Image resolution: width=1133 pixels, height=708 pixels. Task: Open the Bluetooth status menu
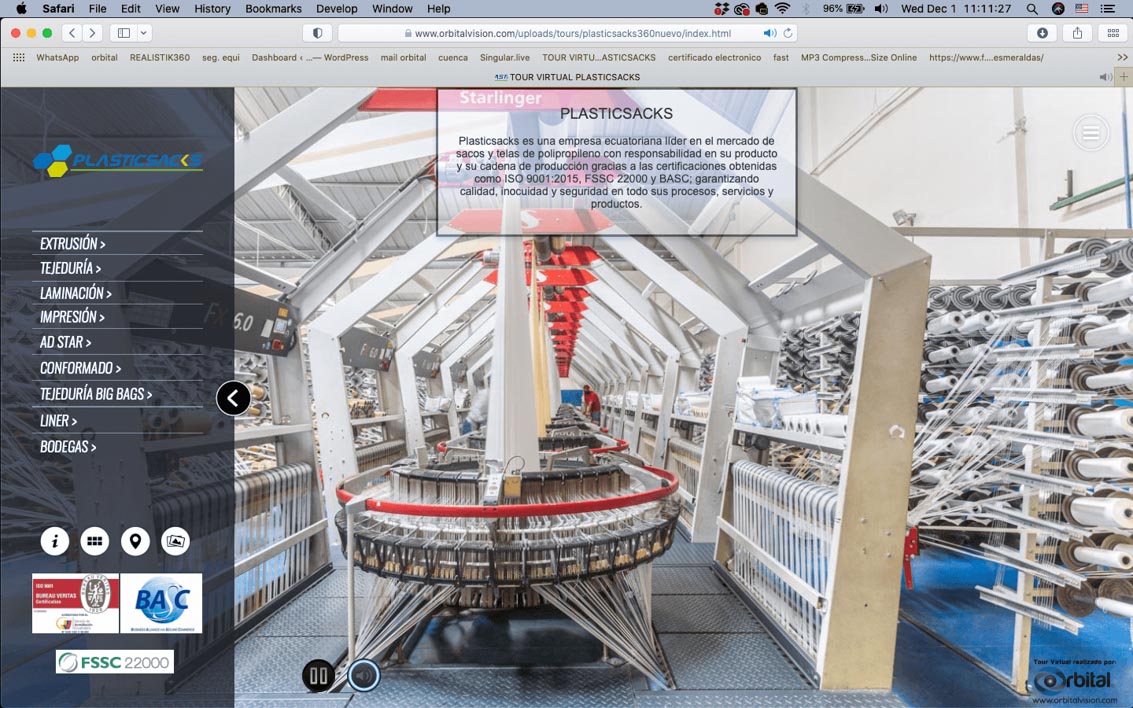(x=806, y=9)
